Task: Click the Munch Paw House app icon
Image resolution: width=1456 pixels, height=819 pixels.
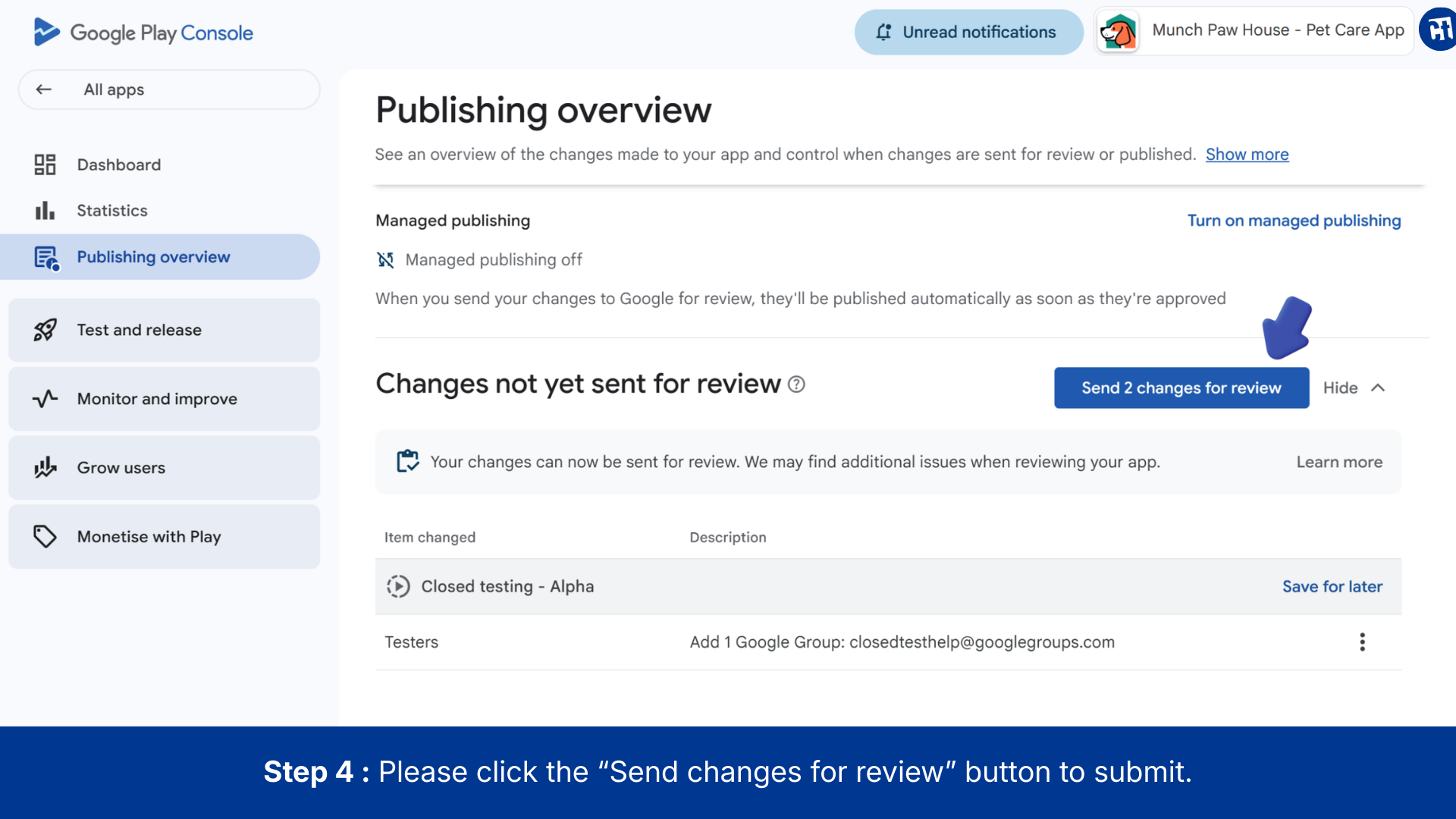Action: pyautogui.click(x=1119, y=32)
